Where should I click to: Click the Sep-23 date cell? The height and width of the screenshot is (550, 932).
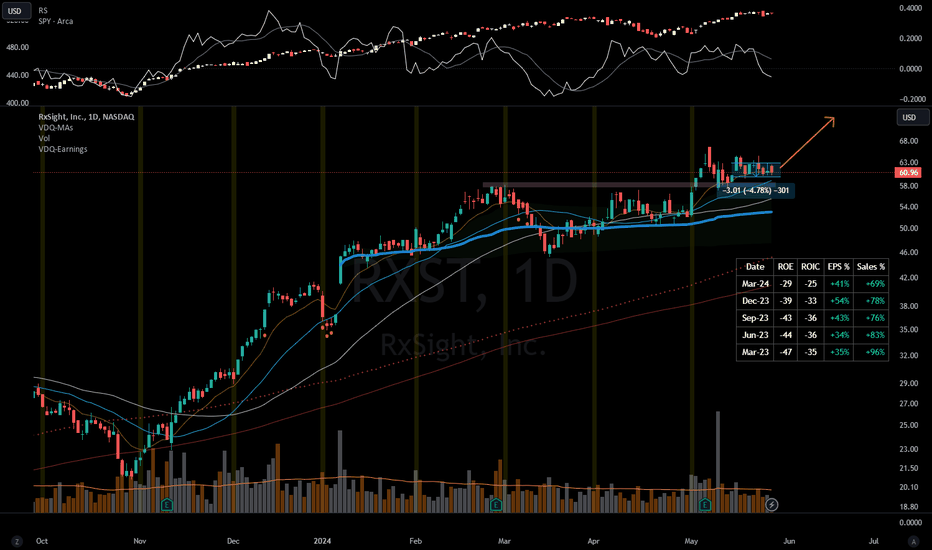click(x=755, y=318)
